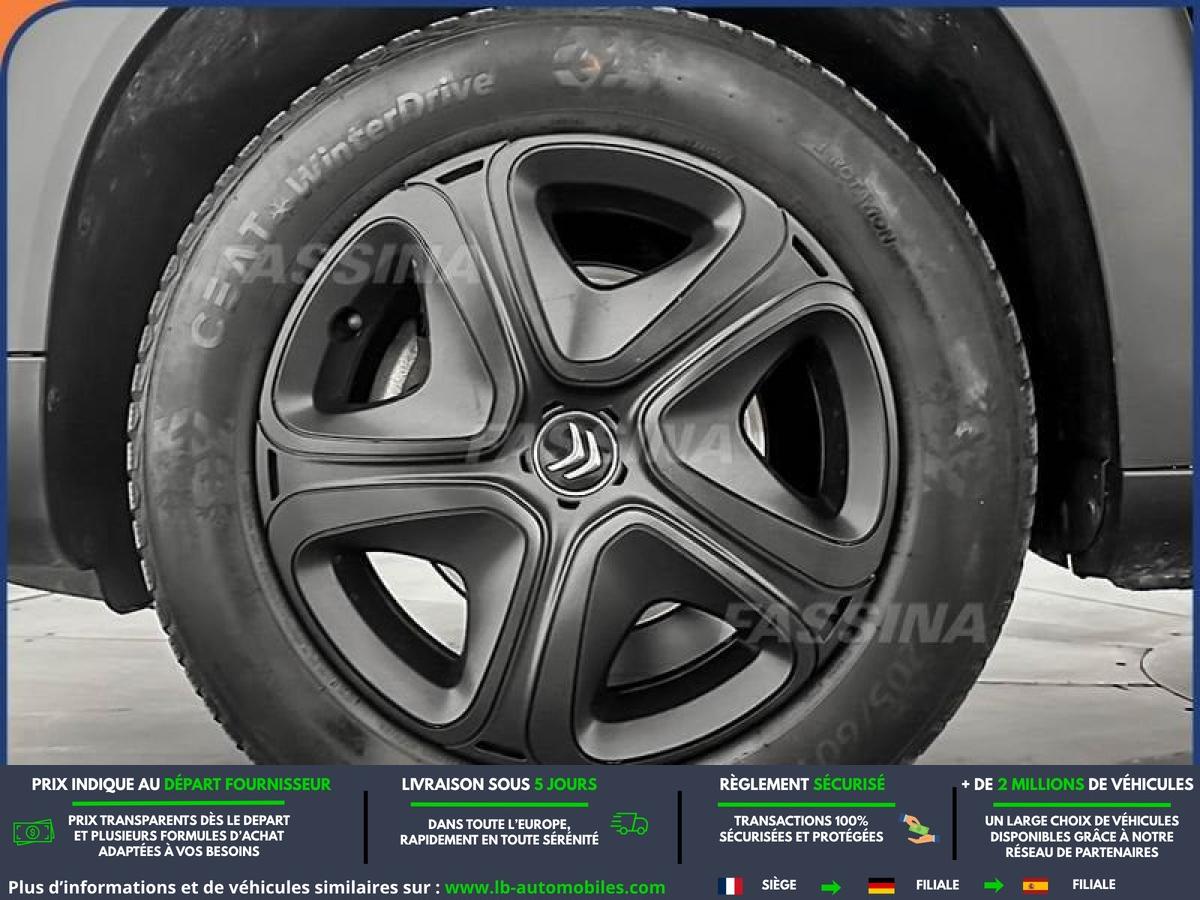
Task: Click 'Plus d'informations et de véhicules similaires sur' text
Action: 225,887
